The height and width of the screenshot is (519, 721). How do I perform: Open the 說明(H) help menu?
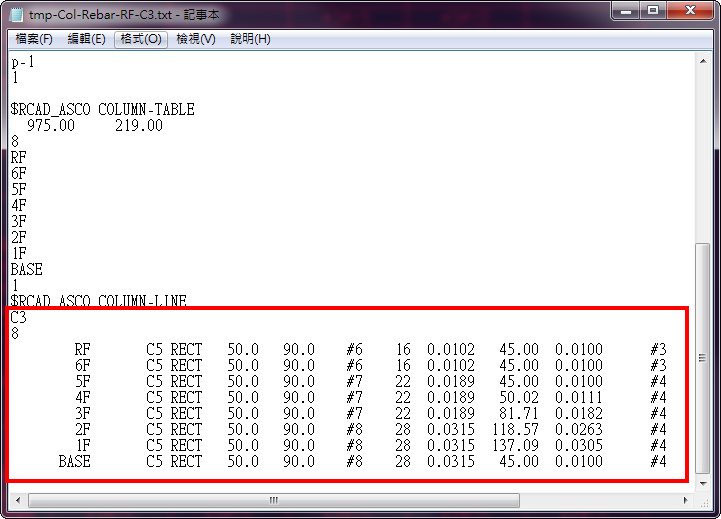click(250, 39)
